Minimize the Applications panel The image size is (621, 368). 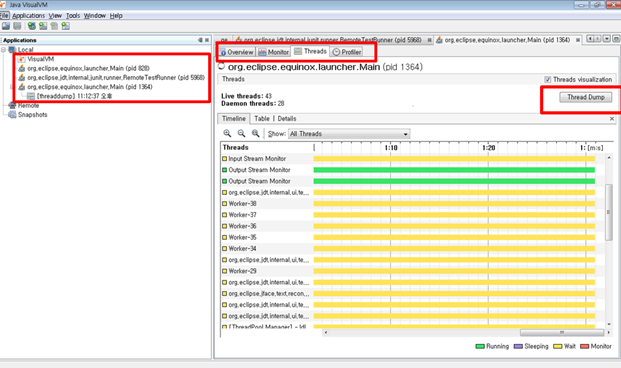click(200, 40)
